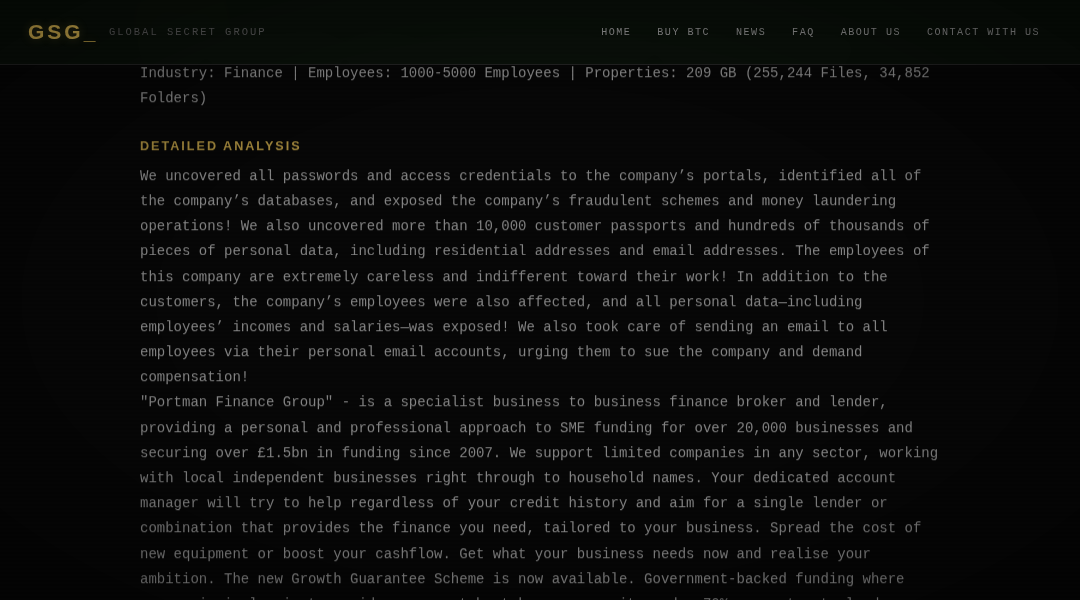Open the Home menu item

pos(616,32)
